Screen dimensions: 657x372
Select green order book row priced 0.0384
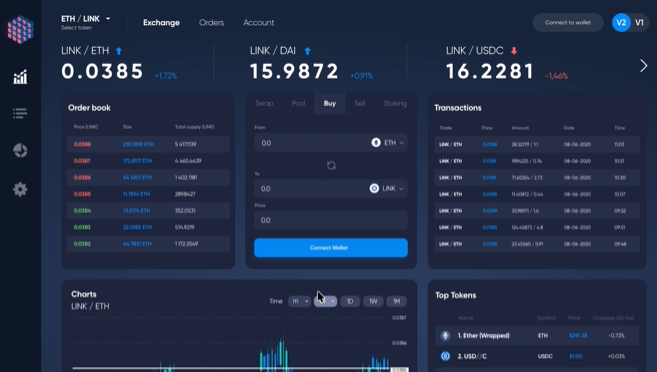(x=148, y=211)
